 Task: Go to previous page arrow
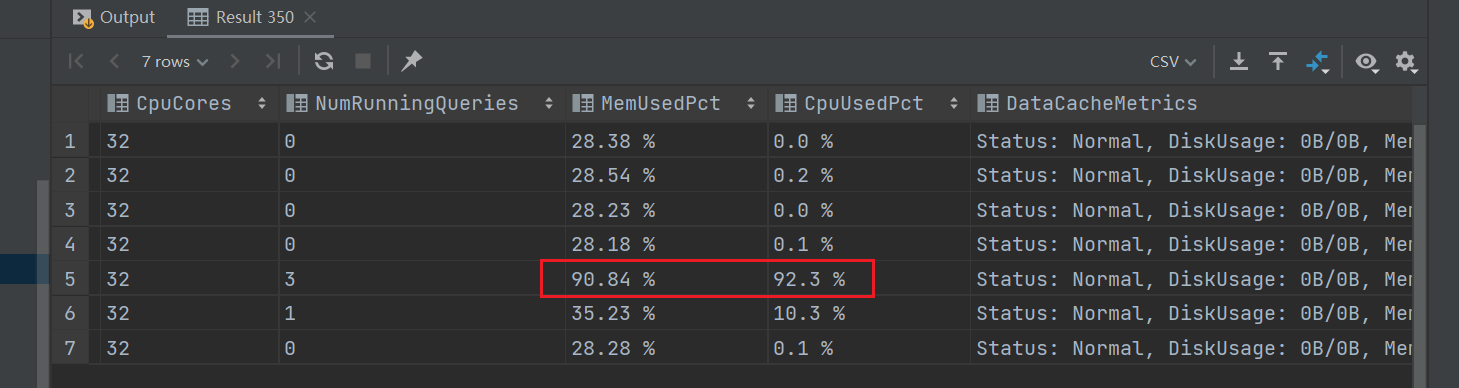tap(114, 62)
